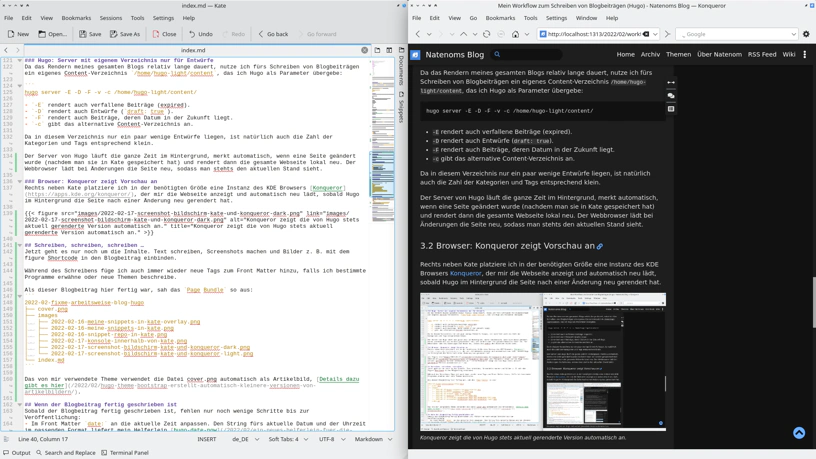The width and height of the screenshot is (816, 459).
Task: Open the Snippets side panel in Kate
Action: click(x=401, y=107)
